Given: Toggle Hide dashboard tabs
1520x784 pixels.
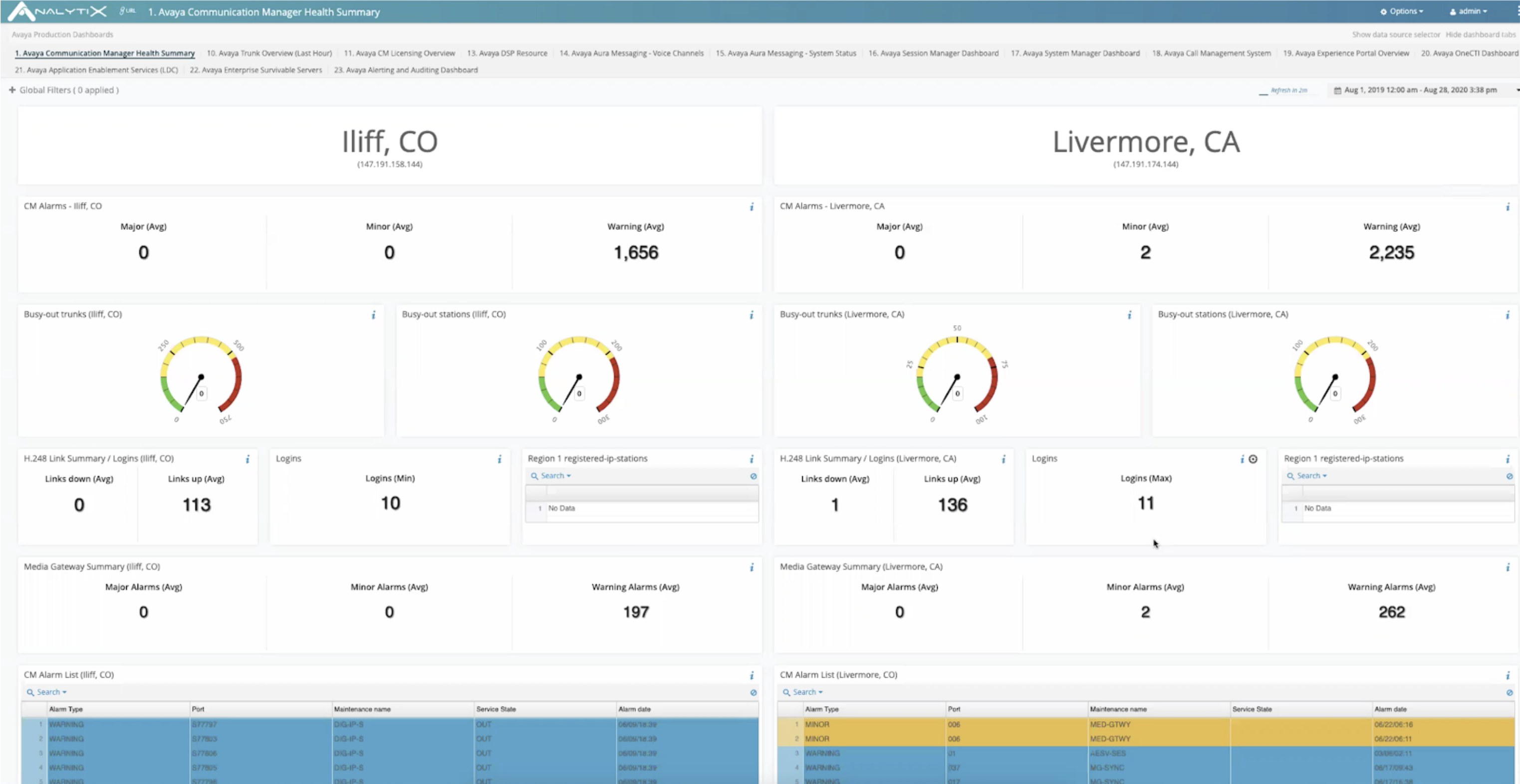Looking at the screenshot, I should (1481, 34).
